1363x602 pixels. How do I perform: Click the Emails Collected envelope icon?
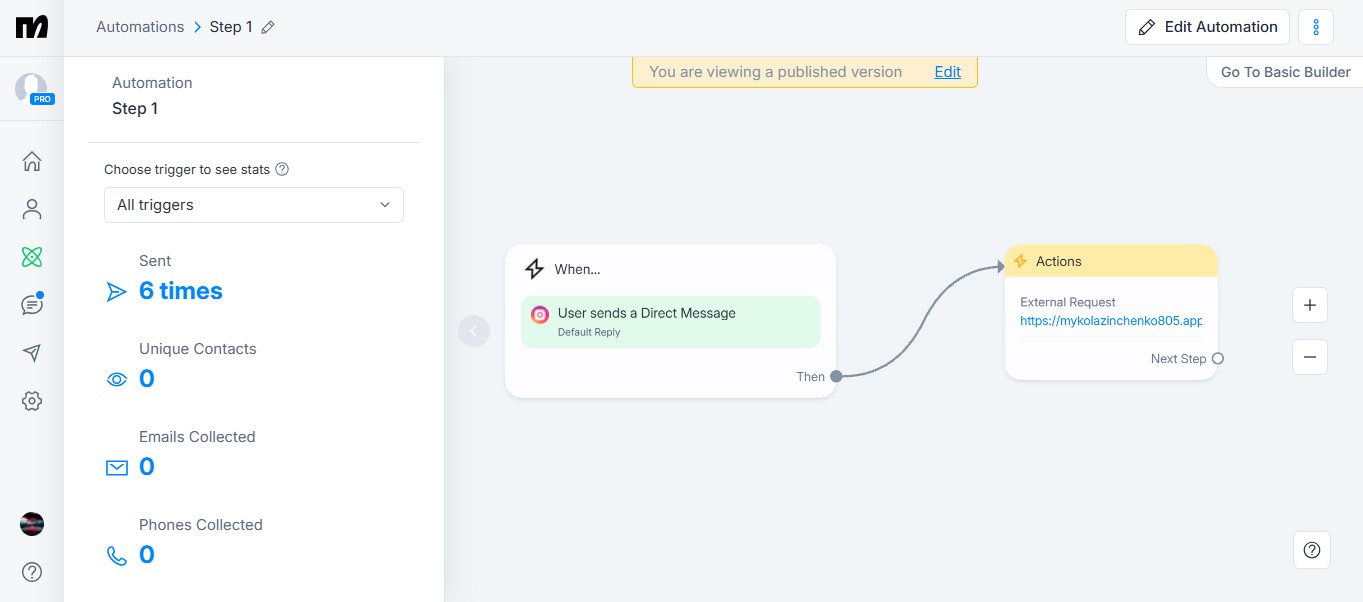coord(117,467)
